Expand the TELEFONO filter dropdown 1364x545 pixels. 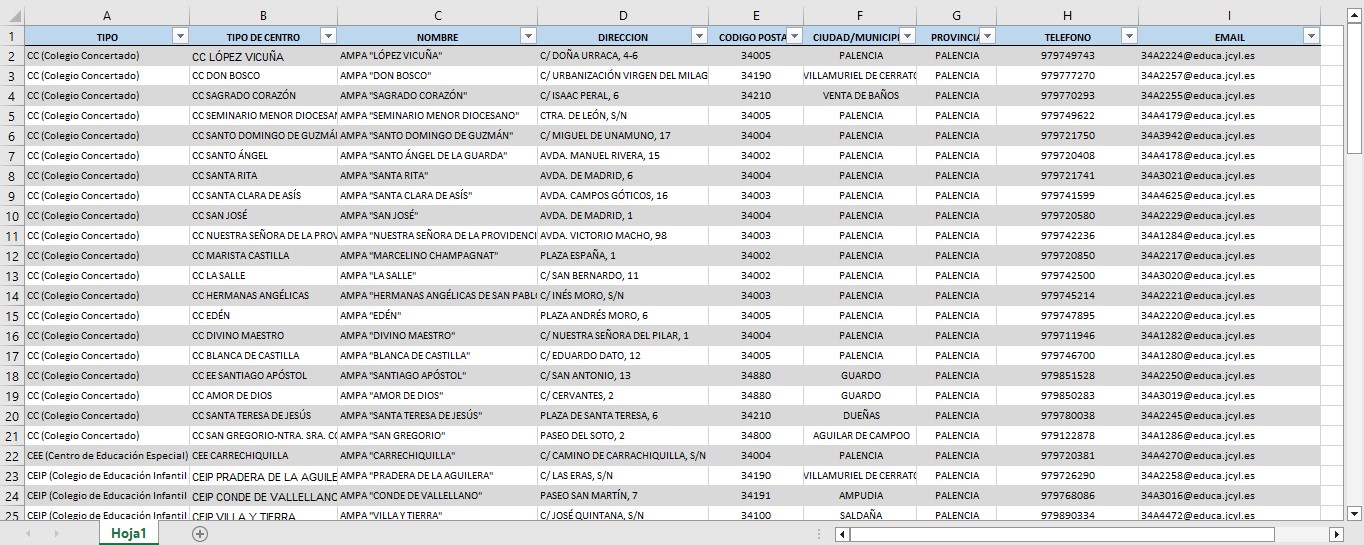click(x=1129, y=36)
